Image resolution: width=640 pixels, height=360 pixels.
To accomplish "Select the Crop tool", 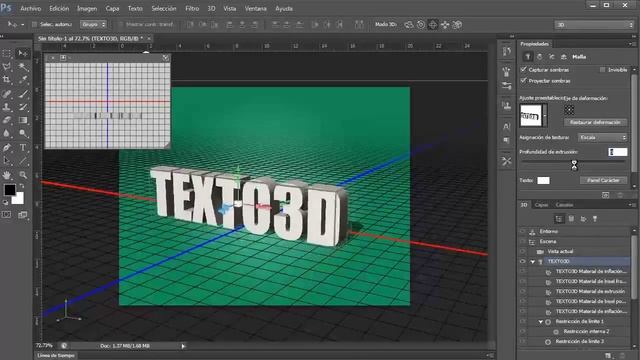I will coord(7,80).
